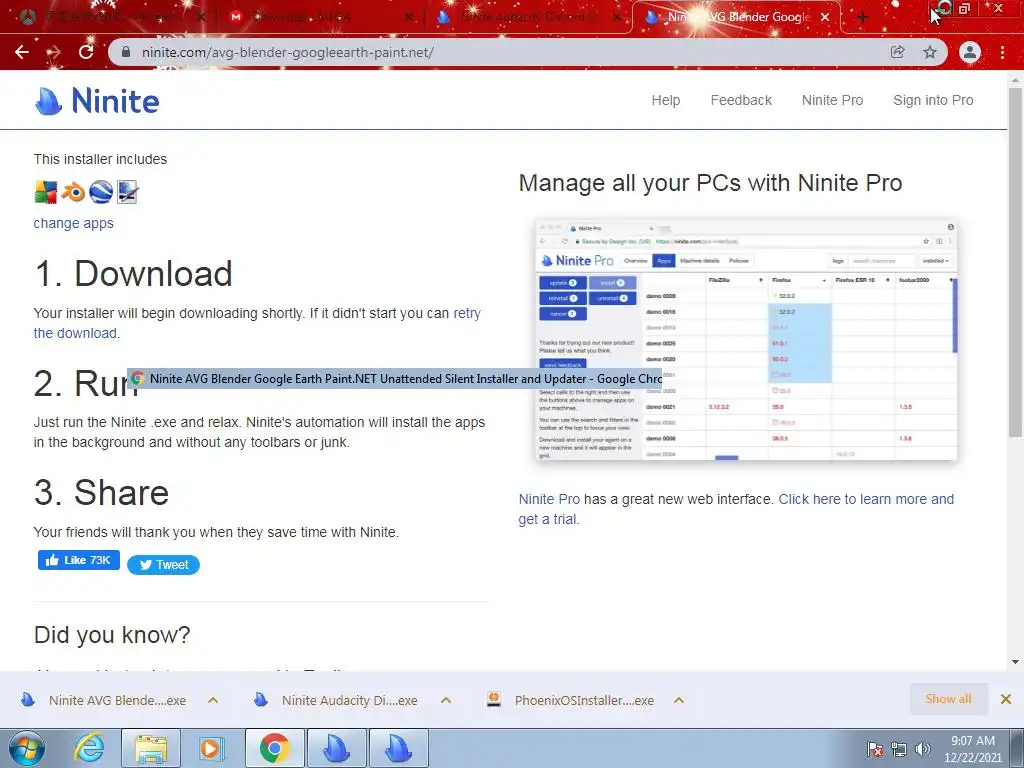Click the share page icon in address bar
This screenshot has width=1024, height=768.
tap(898, 52)
